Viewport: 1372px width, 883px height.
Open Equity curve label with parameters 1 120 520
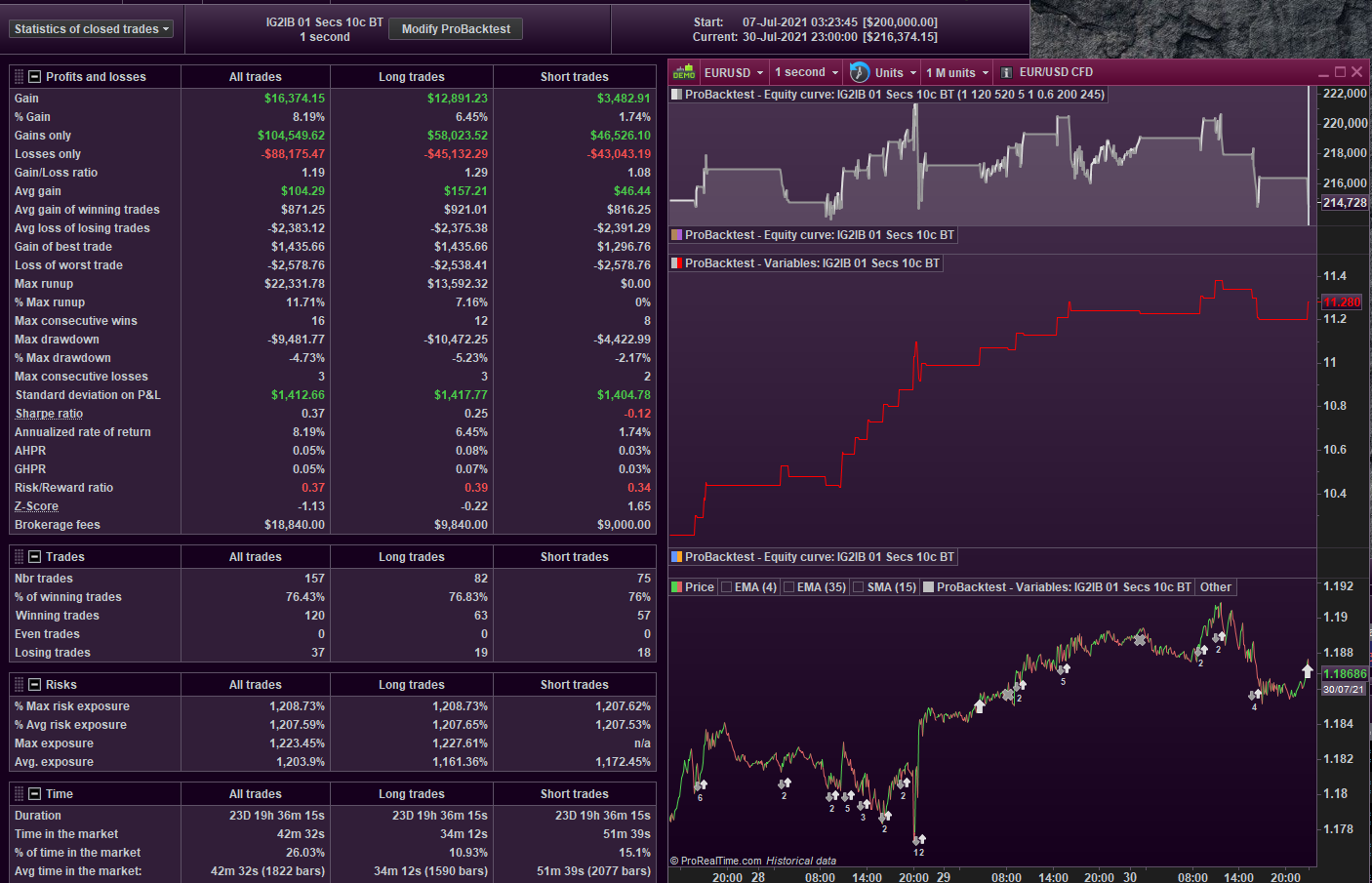895,95
